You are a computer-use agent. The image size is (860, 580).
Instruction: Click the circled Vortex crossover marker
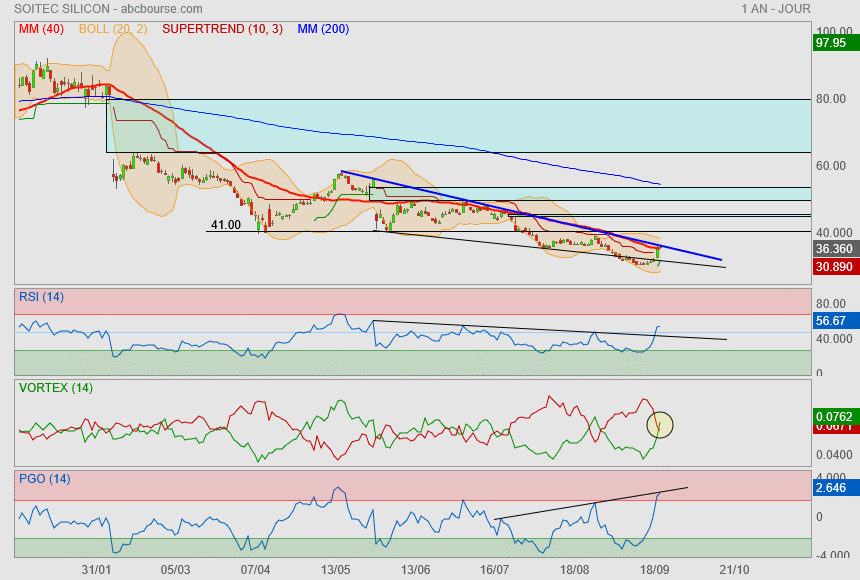[x=660, y=424]
